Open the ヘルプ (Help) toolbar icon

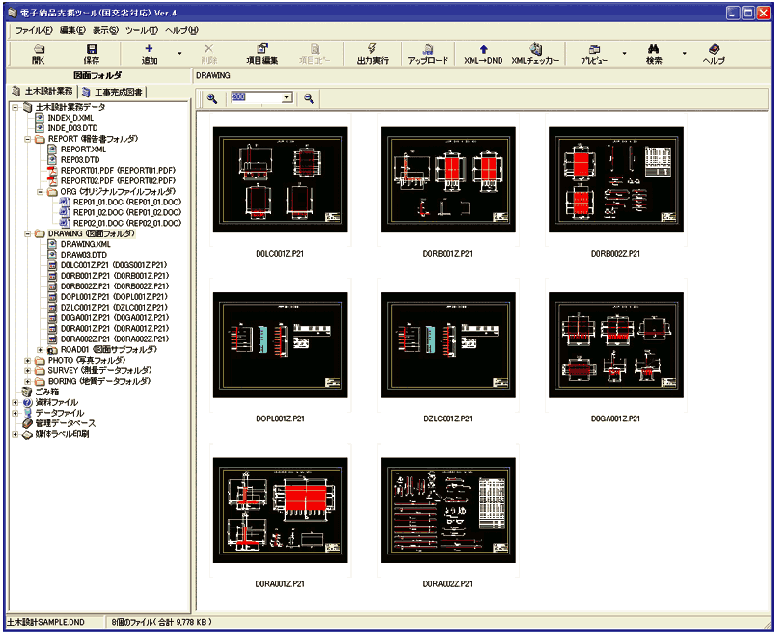[x=713, y=53]
